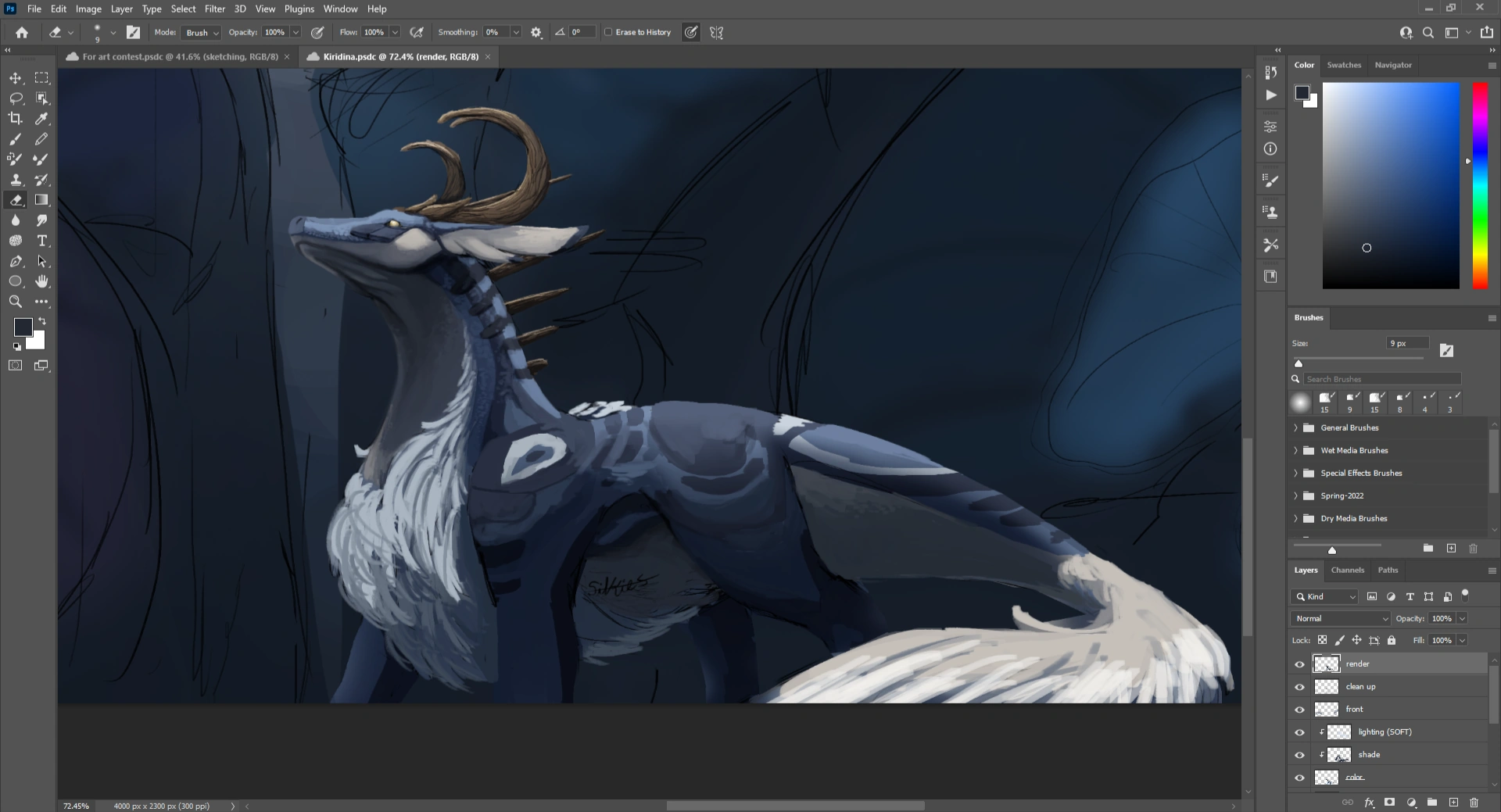
Task: Hide the 'clean up' layer
Action: click(x=1299, y=686)
